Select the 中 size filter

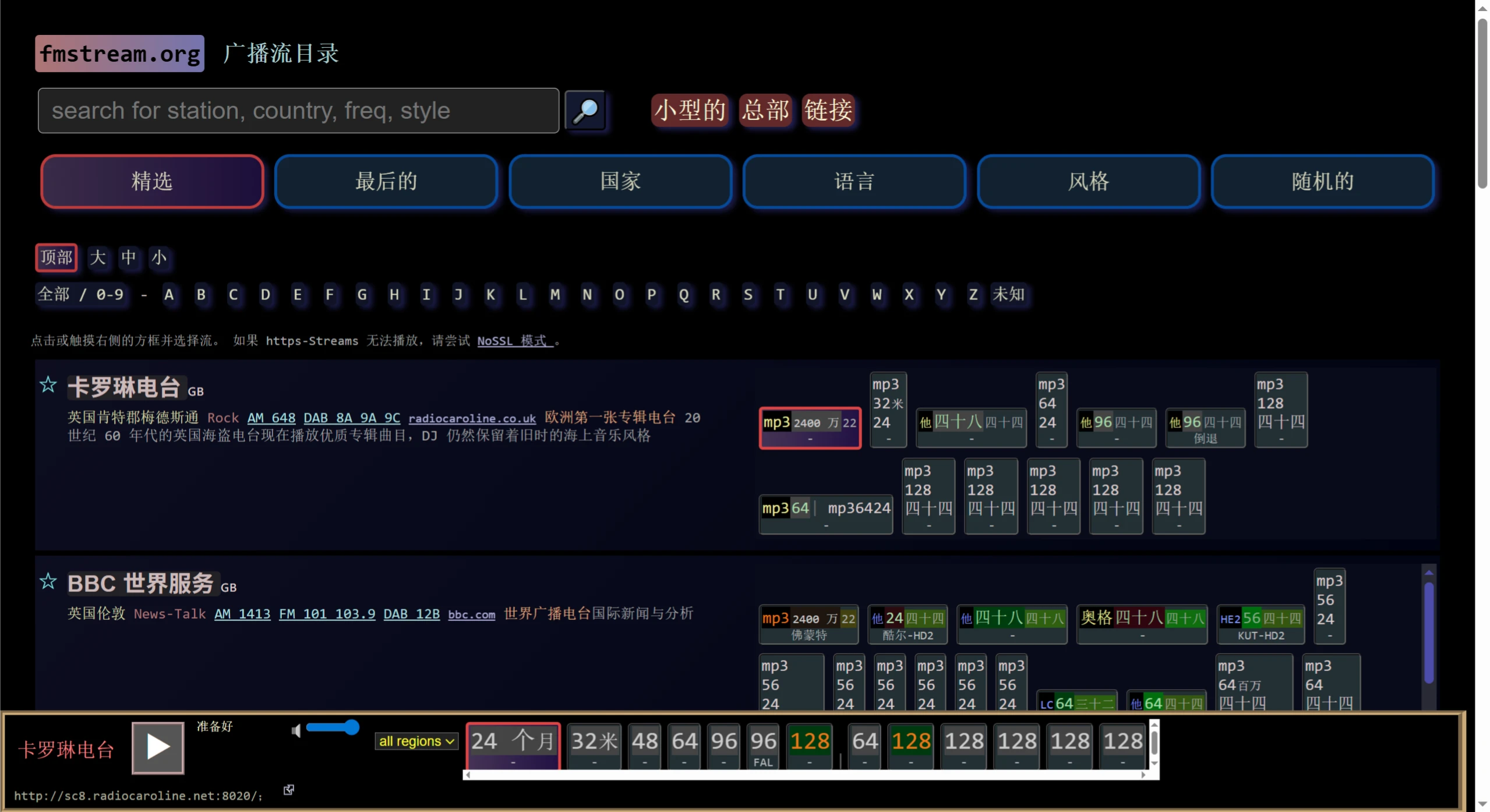(x=129, y=257)
